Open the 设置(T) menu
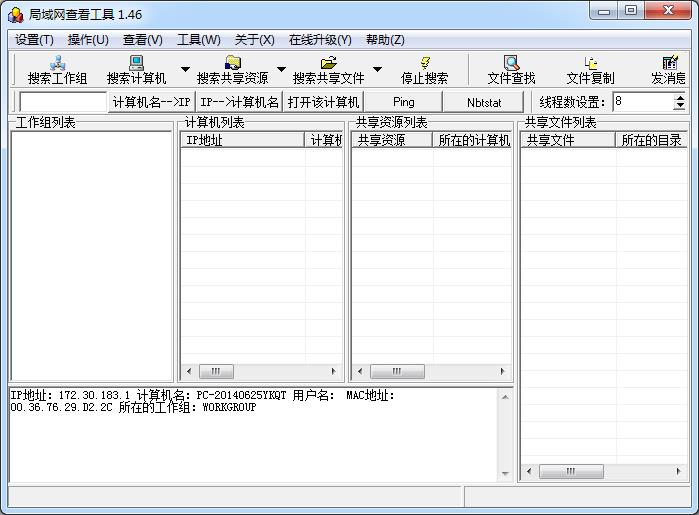This screenshot has height=515, width=699. [x=34, y=40]
